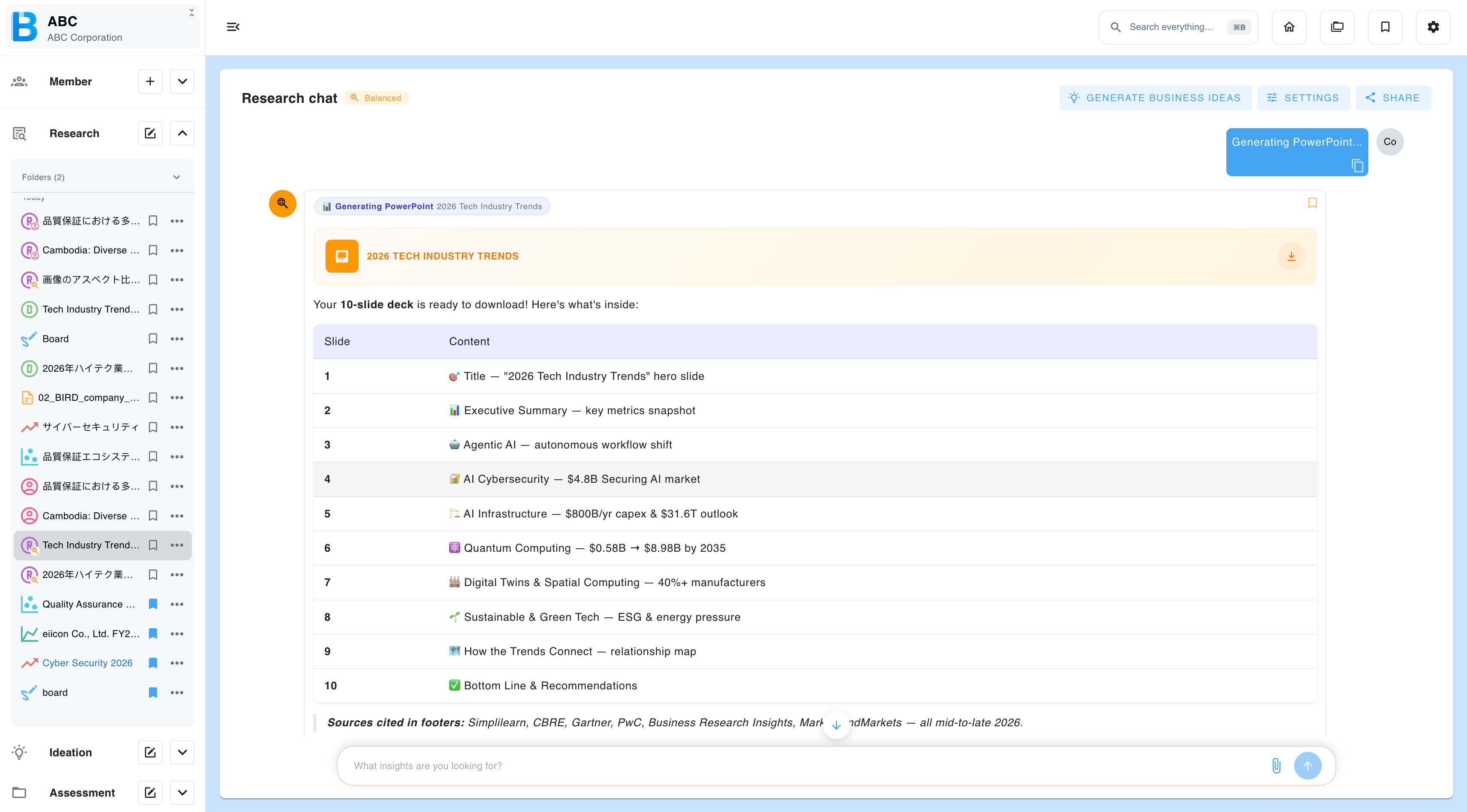Open the 2026 Tech Industry Trends file card
This screenshot has width=1467, height=812.
point(815,256)
